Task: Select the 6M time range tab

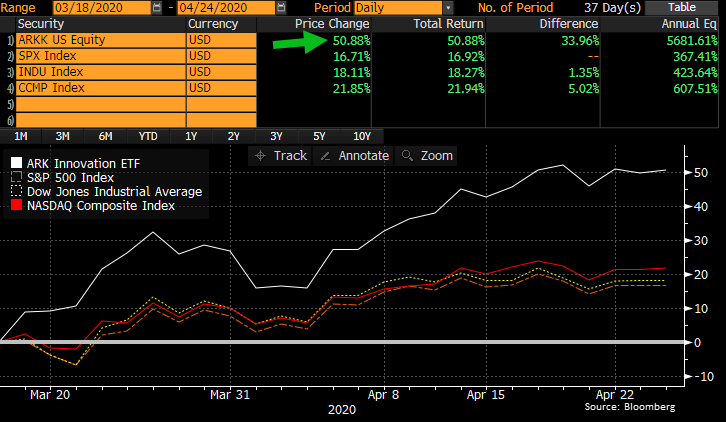Action: [x=105, y=136]
